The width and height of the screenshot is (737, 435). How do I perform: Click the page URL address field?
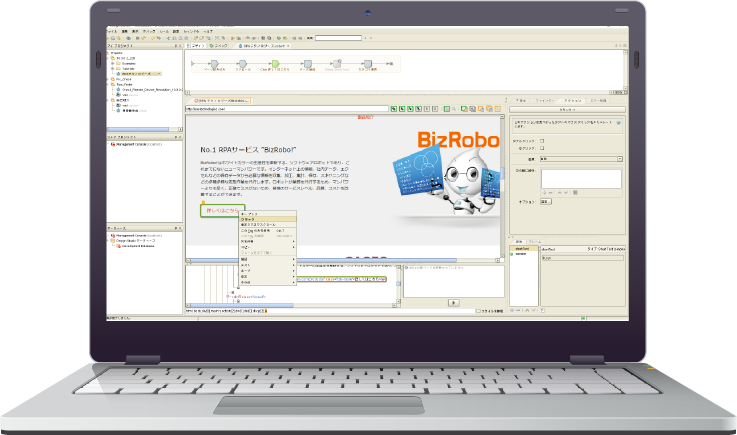click(x=287, y=109)
